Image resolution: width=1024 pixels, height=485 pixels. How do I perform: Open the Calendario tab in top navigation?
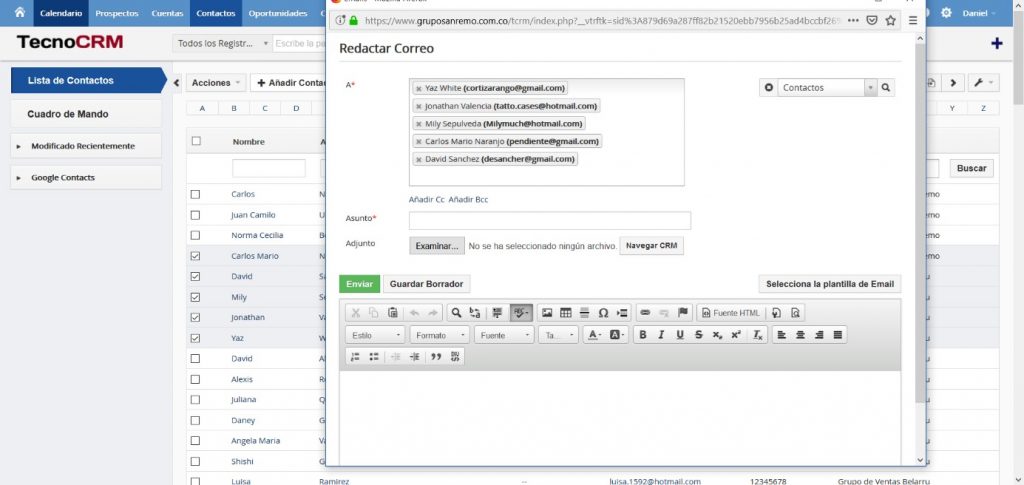61,13
